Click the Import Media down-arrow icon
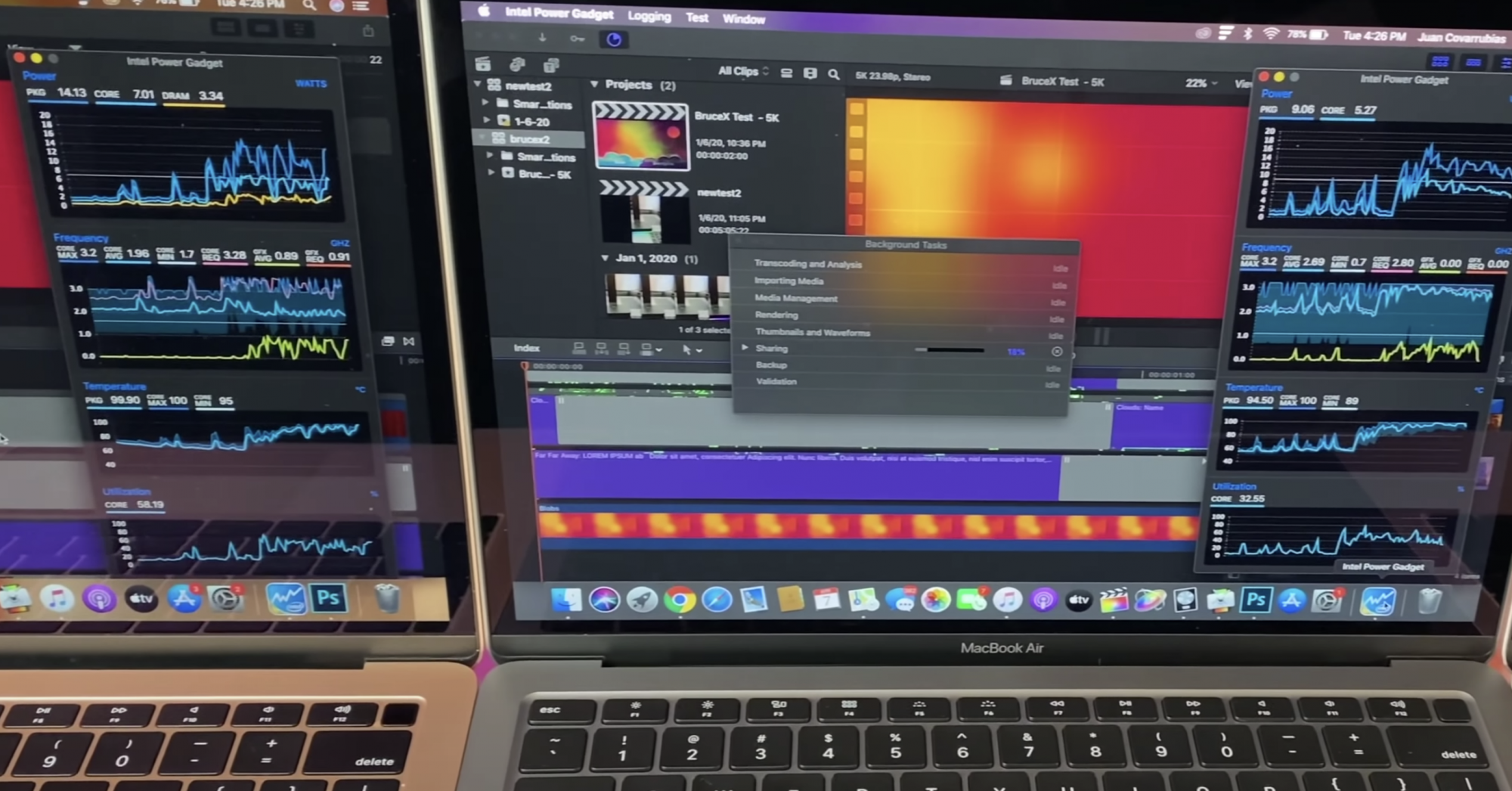The width and height of the screenshot is (1512, 791). tap(542, 38)
